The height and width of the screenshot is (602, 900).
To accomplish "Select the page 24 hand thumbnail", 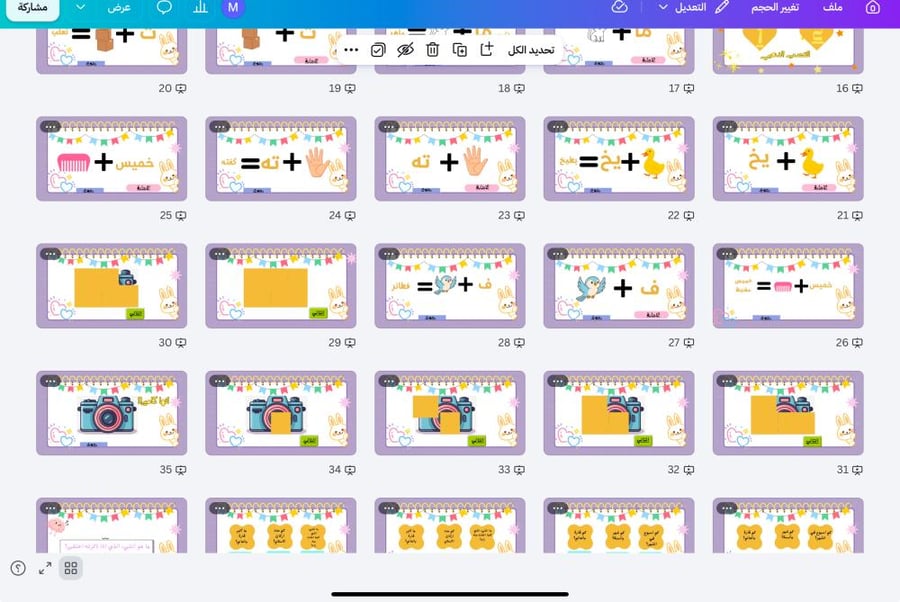I will tap(281, 159).
